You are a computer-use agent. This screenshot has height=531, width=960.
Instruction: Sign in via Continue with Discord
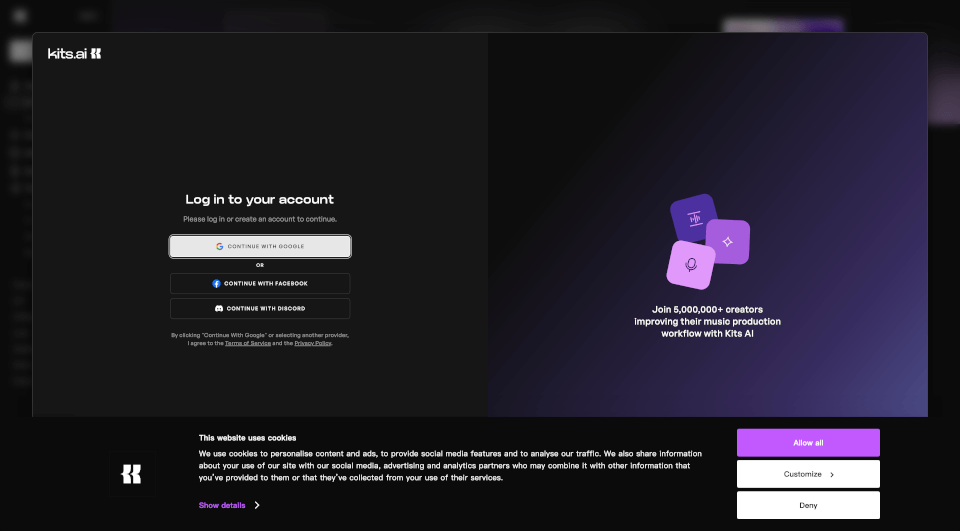(260, 309)
